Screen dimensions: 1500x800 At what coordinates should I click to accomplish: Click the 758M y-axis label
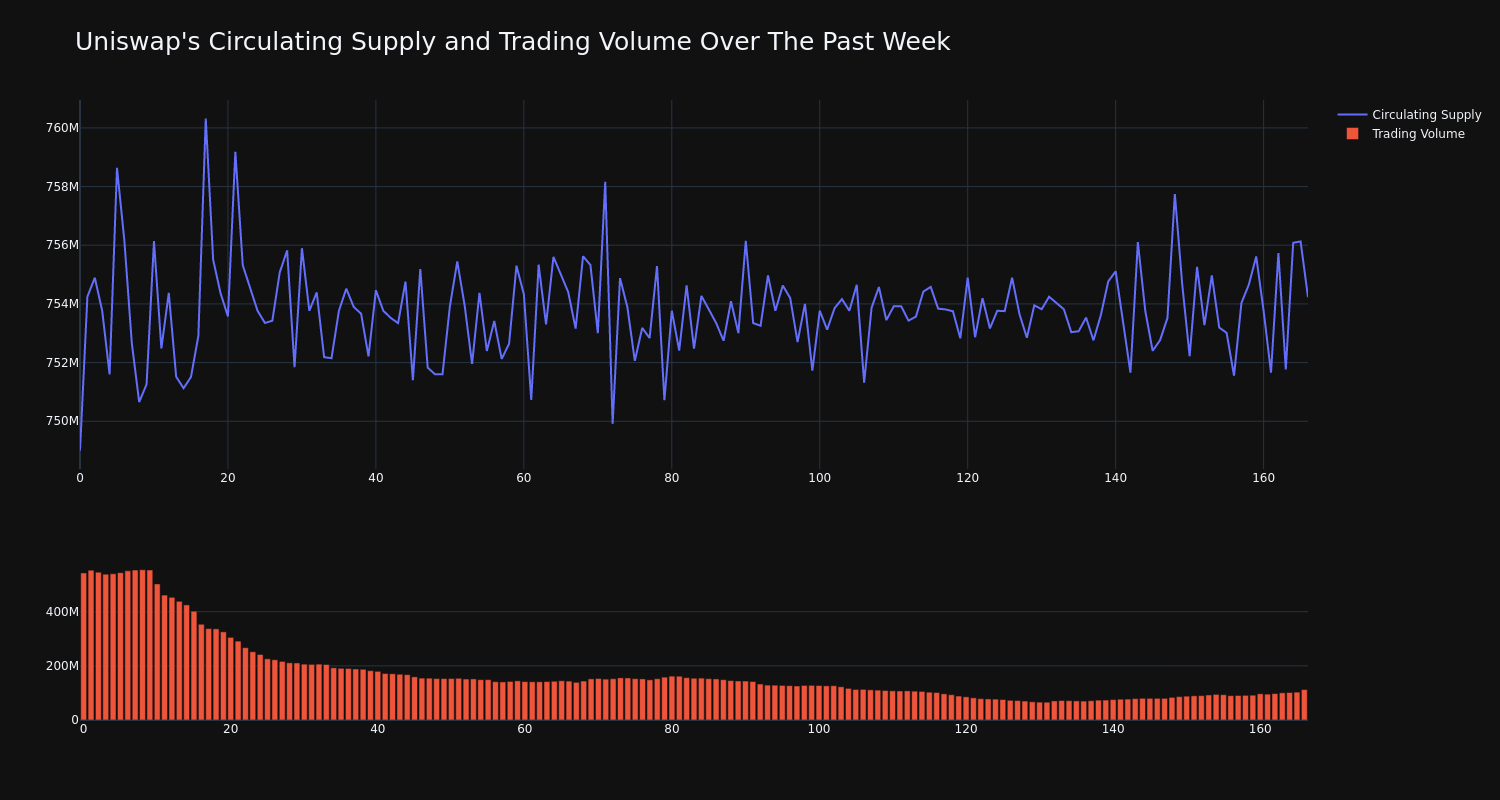coord(62,187)
